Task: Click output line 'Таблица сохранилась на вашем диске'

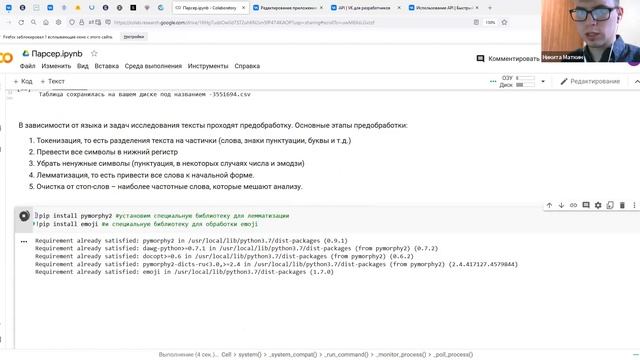Action: [145, 94]
